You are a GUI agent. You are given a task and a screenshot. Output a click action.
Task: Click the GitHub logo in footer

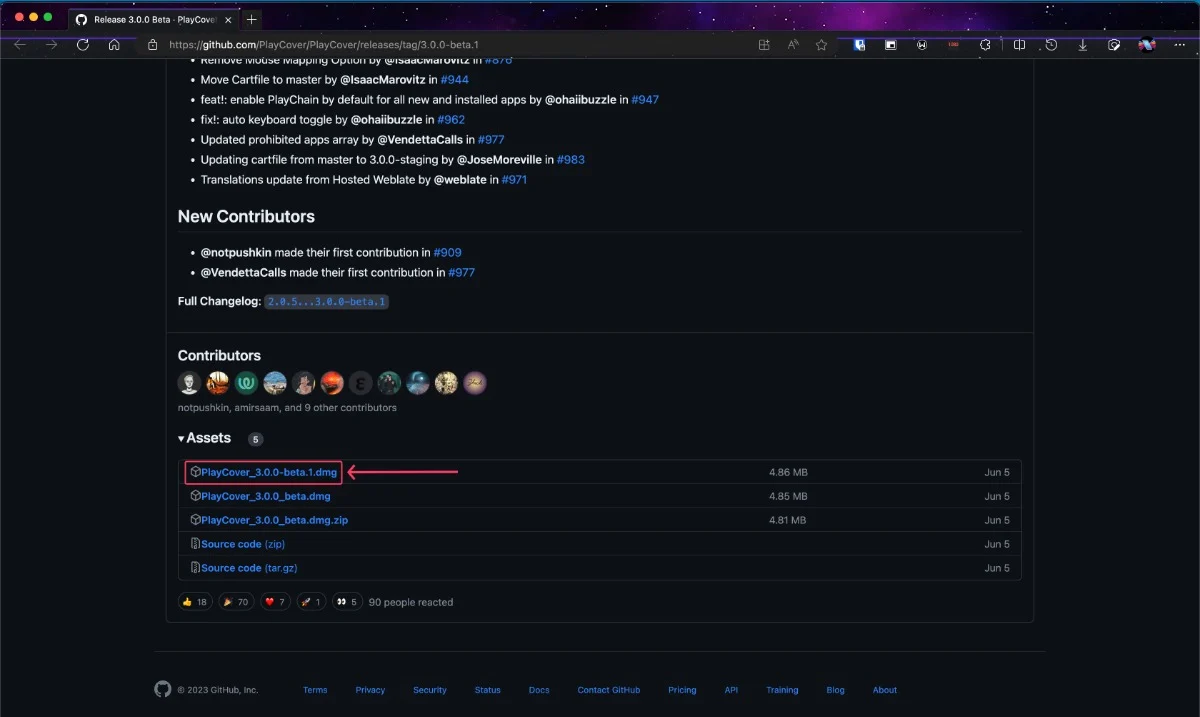point(162,689)
